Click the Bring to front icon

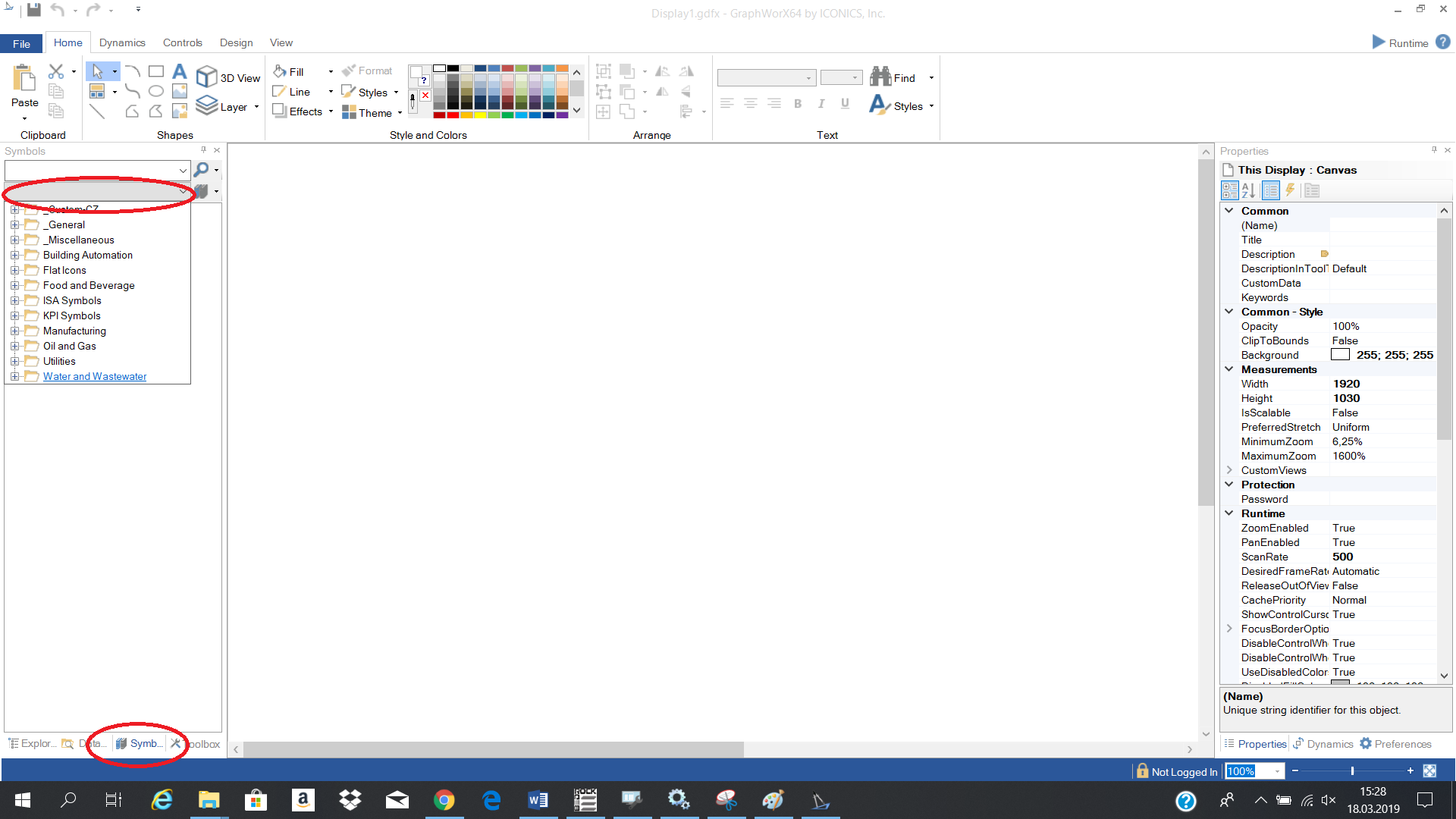coord(627,71)
